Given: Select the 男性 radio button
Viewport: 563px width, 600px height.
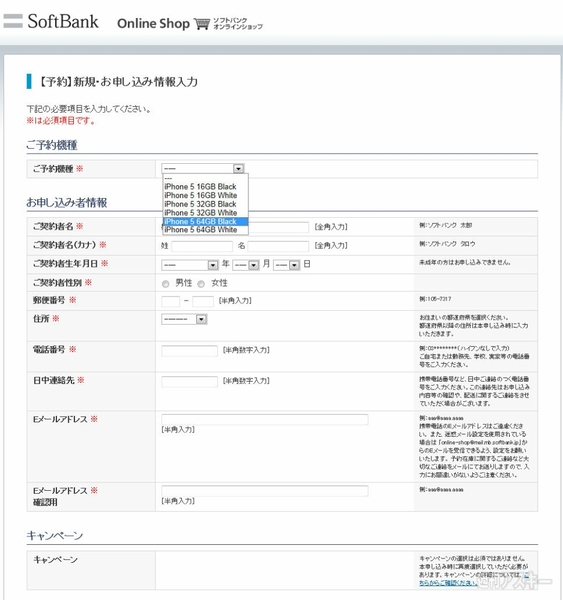Looking at the screenshot, I should (165, 284).
